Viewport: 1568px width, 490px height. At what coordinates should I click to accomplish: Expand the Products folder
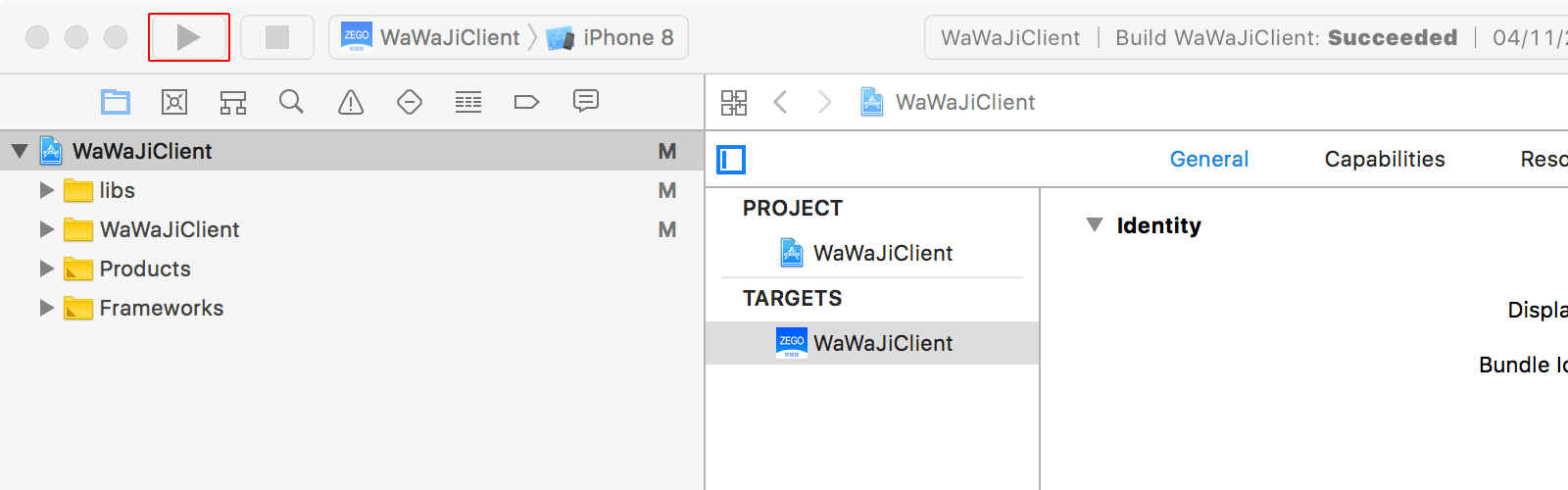pyautogui.click(x=46, y=269)
